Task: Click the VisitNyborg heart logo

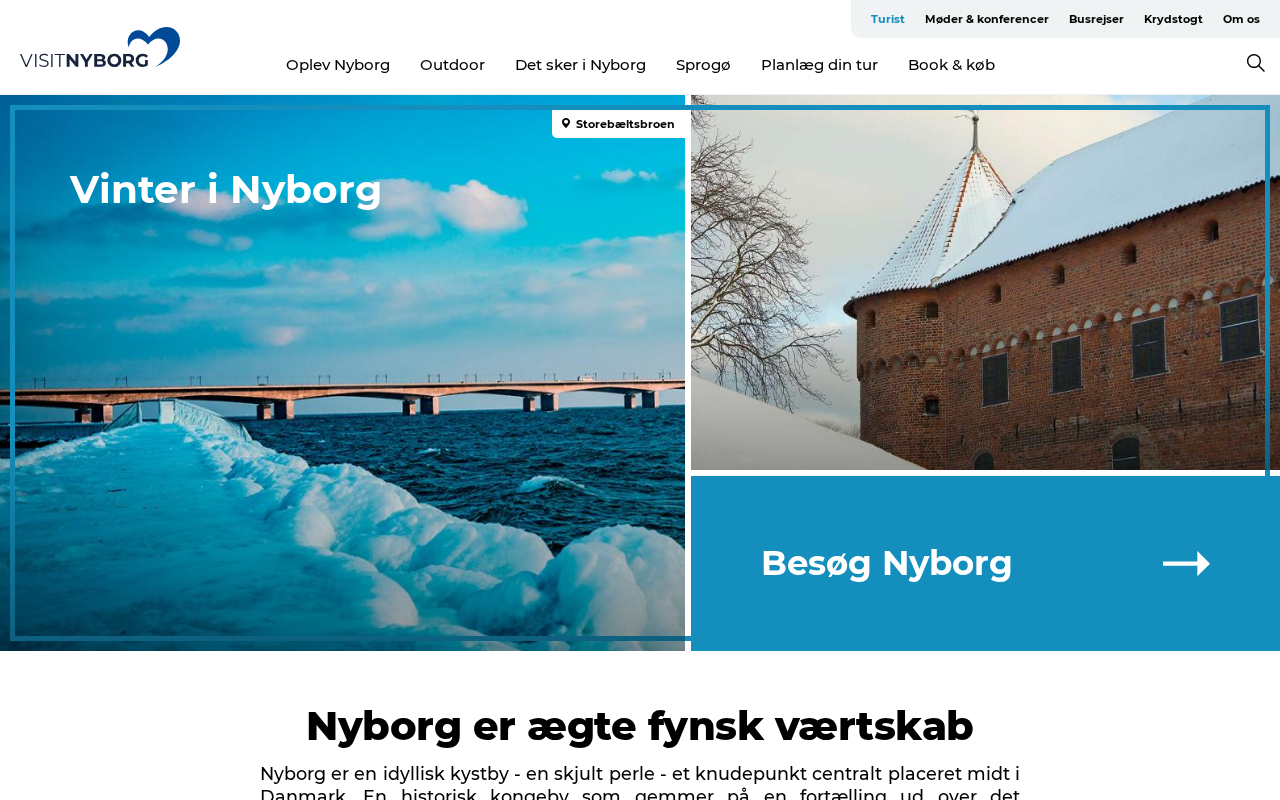Action: tap(100, 48)
